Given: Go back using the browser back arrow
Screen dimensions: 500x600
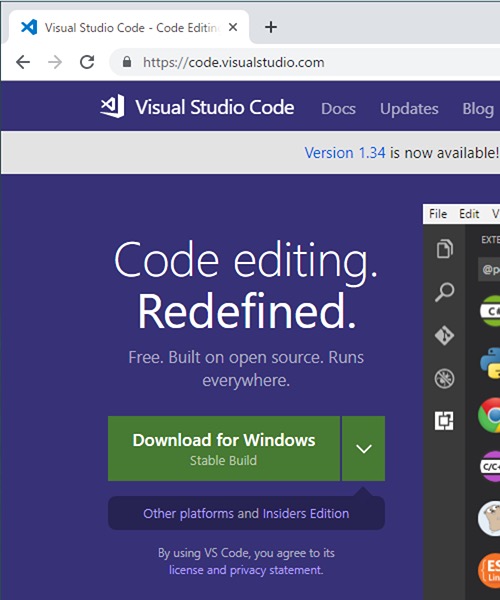Looking at the screenshot, I should (x=23, y=62).
